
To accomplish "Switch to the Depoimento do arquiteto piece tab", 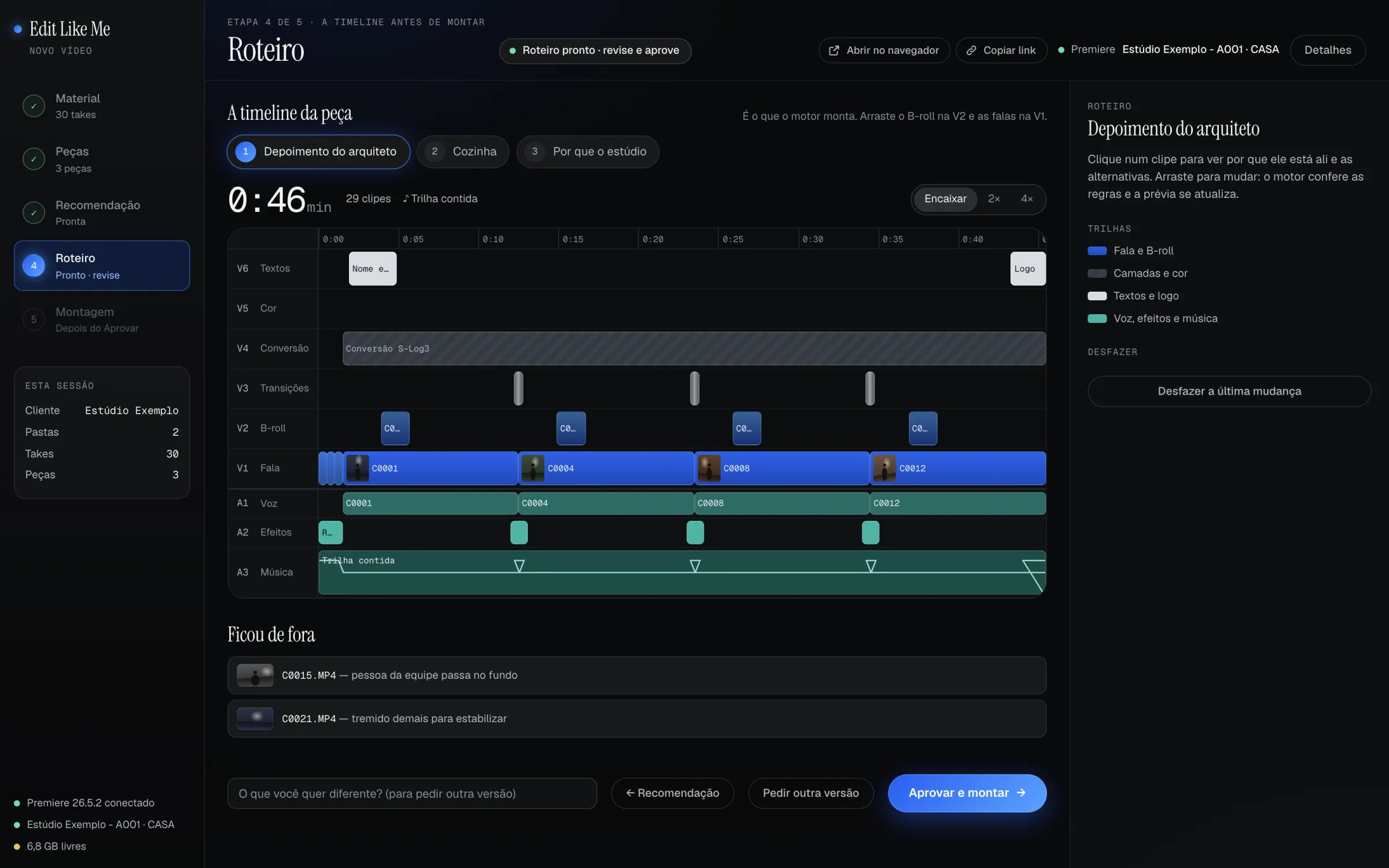I will [318, 152].
